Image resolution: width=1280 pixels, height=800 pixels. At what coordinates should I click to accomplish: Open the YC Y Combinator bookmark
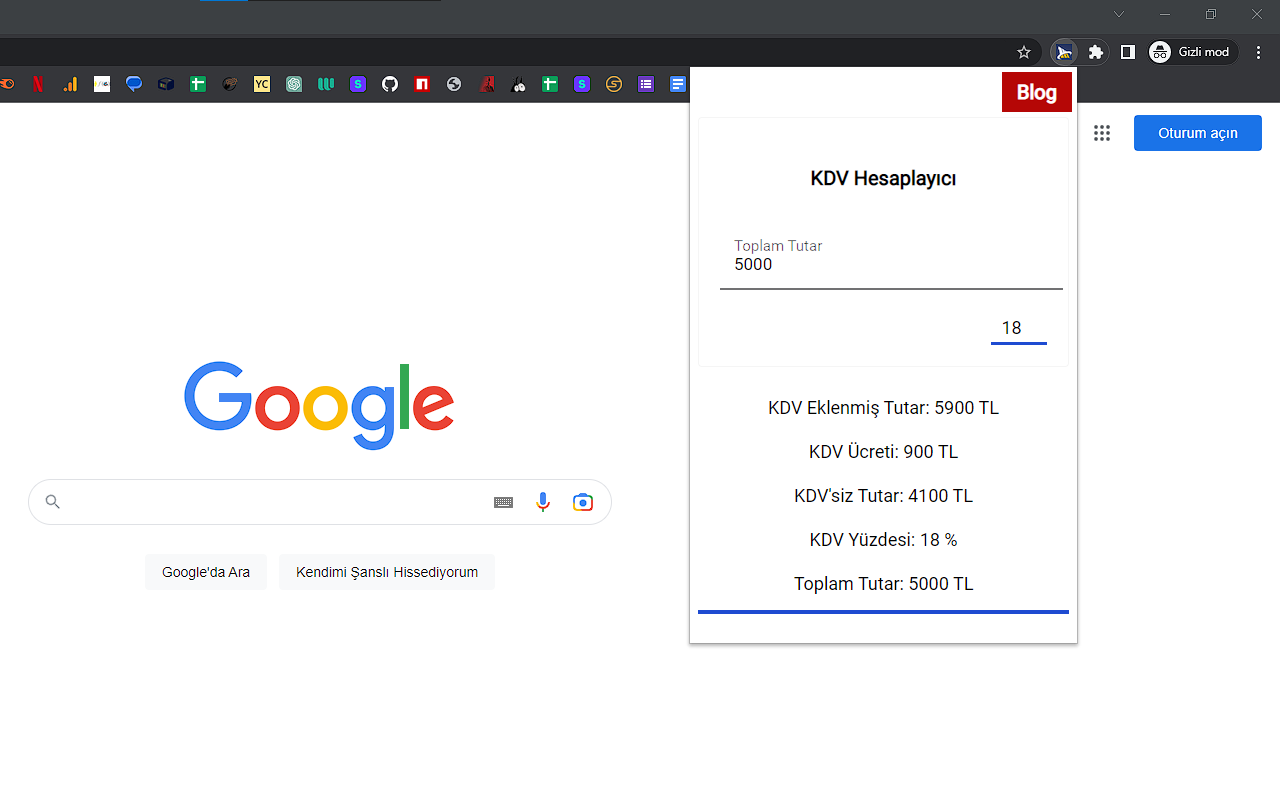point(262,84)
